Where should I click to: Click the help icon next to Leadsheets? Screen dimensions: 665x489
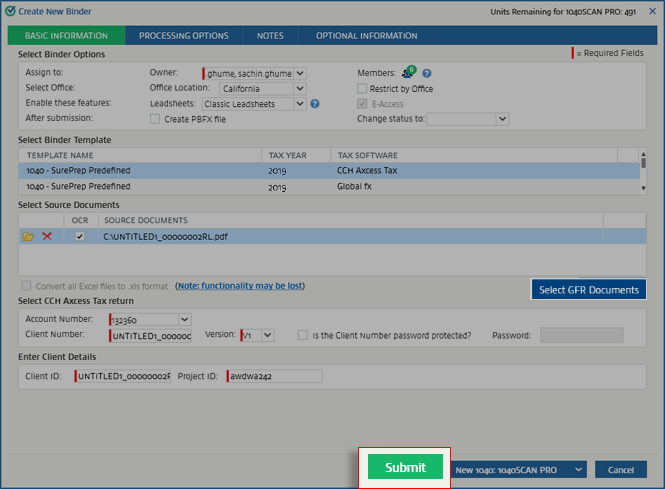315,103
